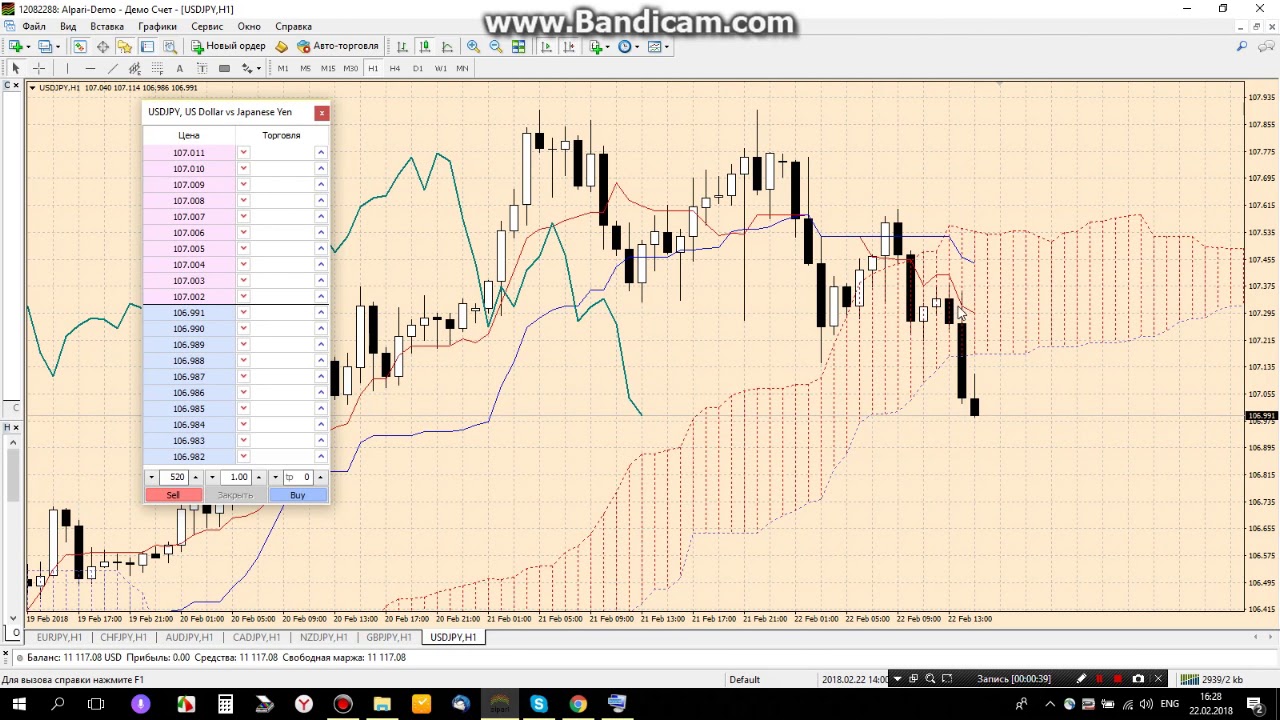This screenshot has height=720, width=1280.
Task: Switch to the GBPJPY,H1 chart tab
Action: point(389,637)
